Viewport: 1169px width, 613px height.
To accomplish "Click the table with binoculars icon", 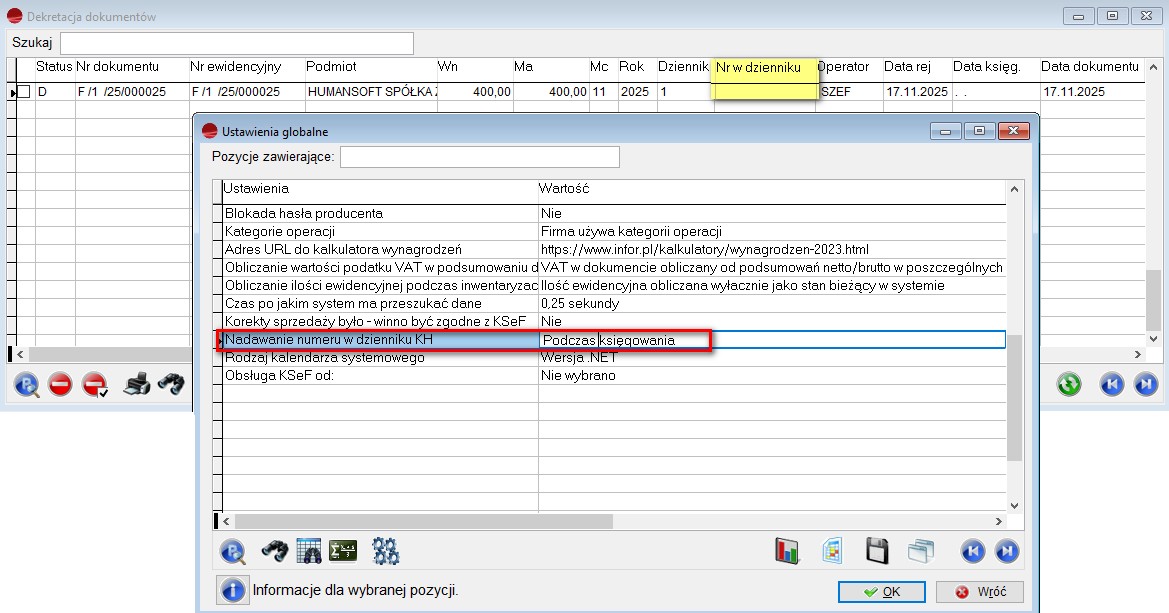I will coord(309,550).
